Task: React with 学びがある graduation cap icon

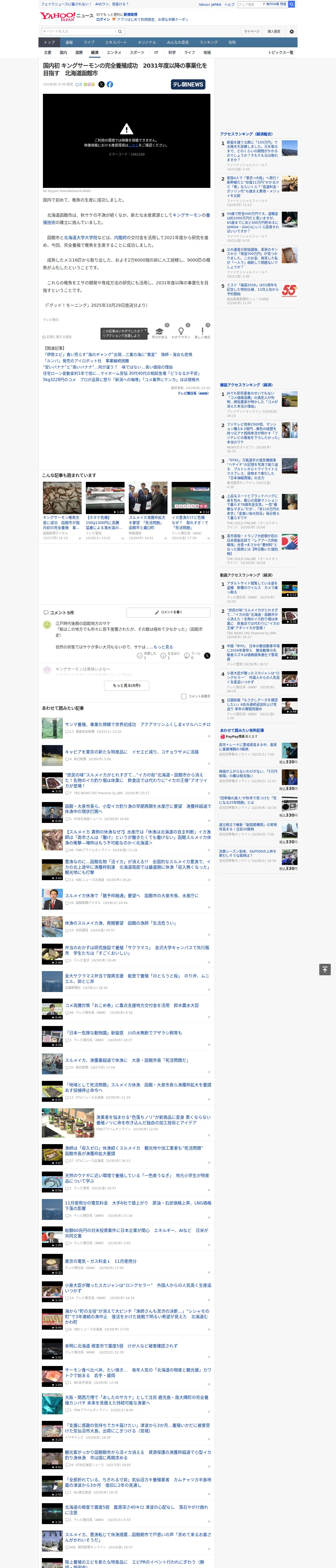Action: point(160,331)
